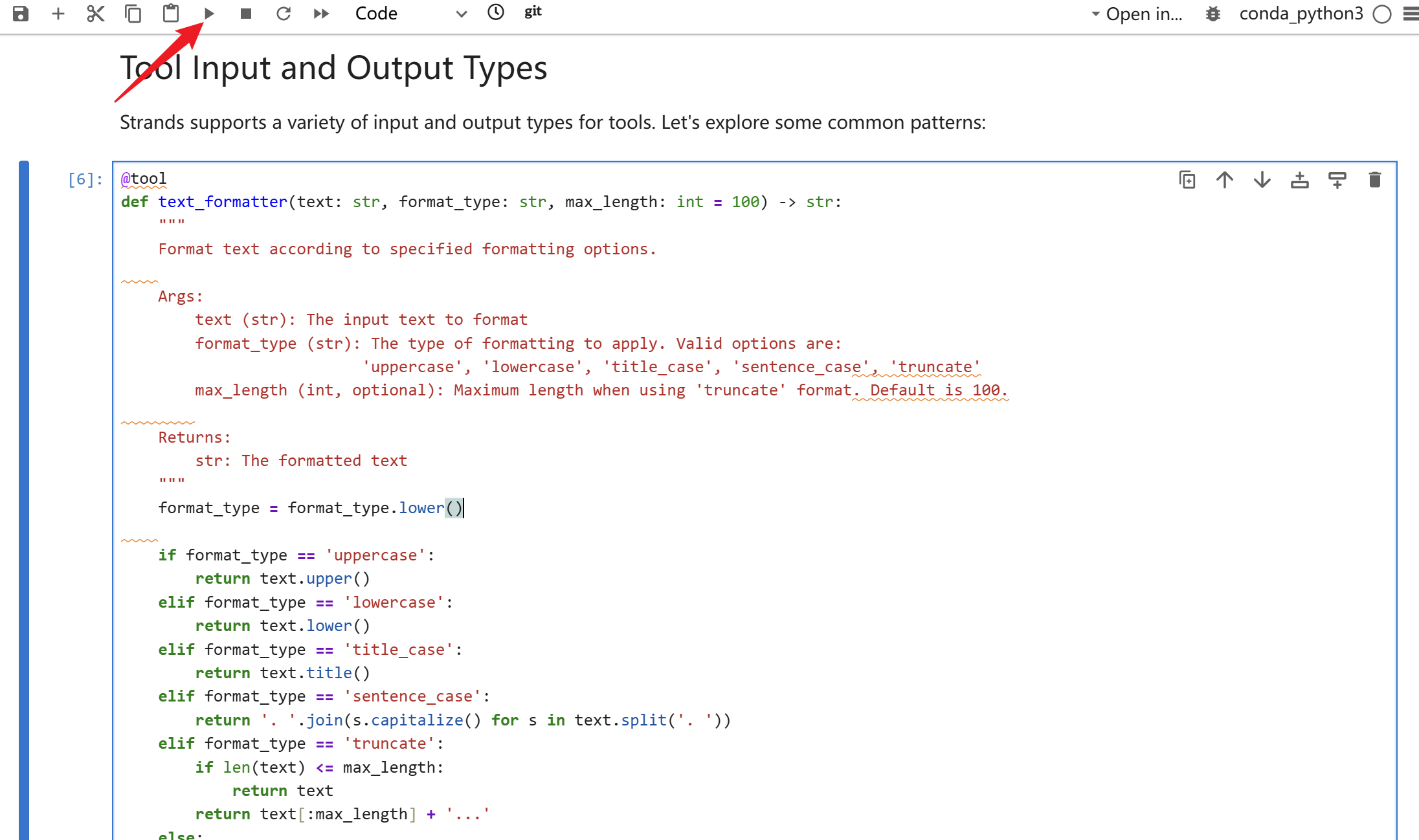The width and height of the screenshot is (1419, 840).
Task: Click the clock icon in the toolbar
Action: pos(496,12)
